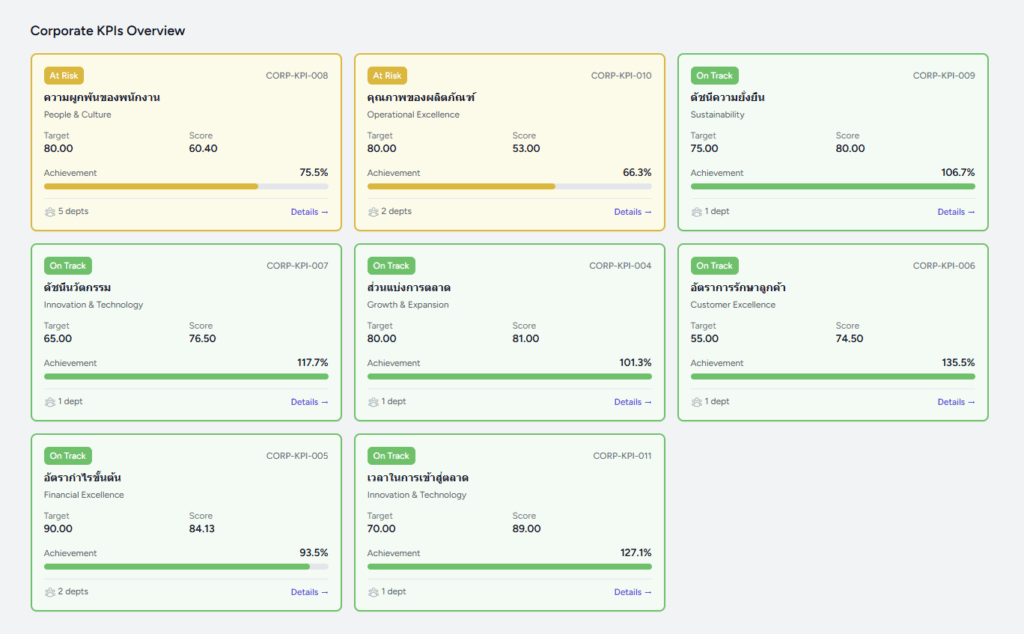Click the departments icon on CORP-KPI-008 card
1024x634 pixels.
50,212
